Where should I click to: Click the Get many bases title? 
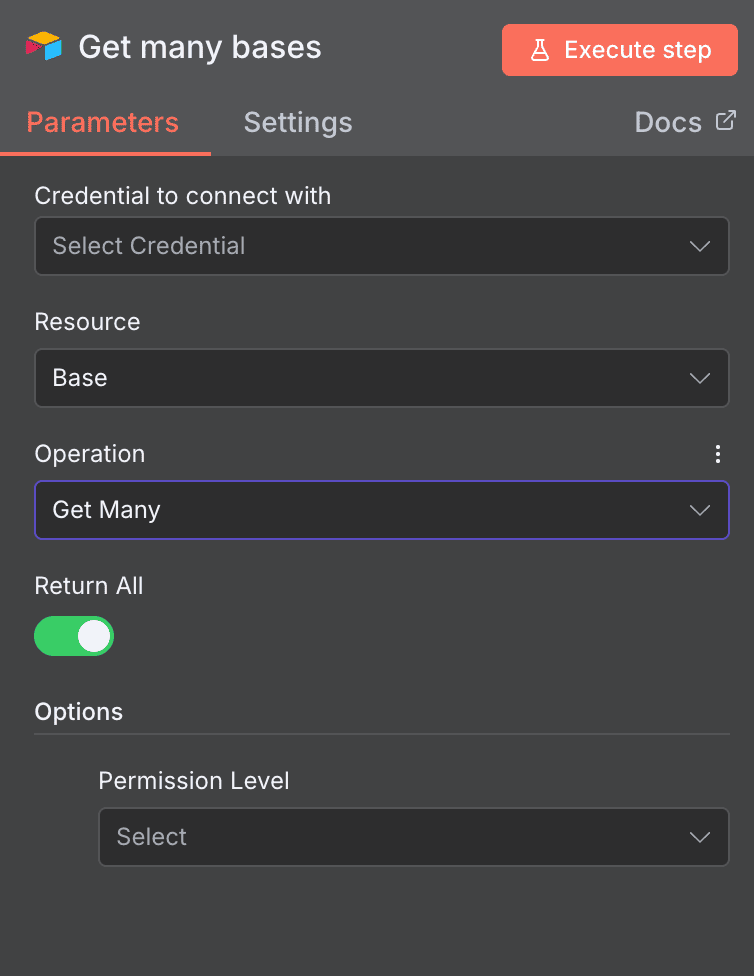point(199,46)
